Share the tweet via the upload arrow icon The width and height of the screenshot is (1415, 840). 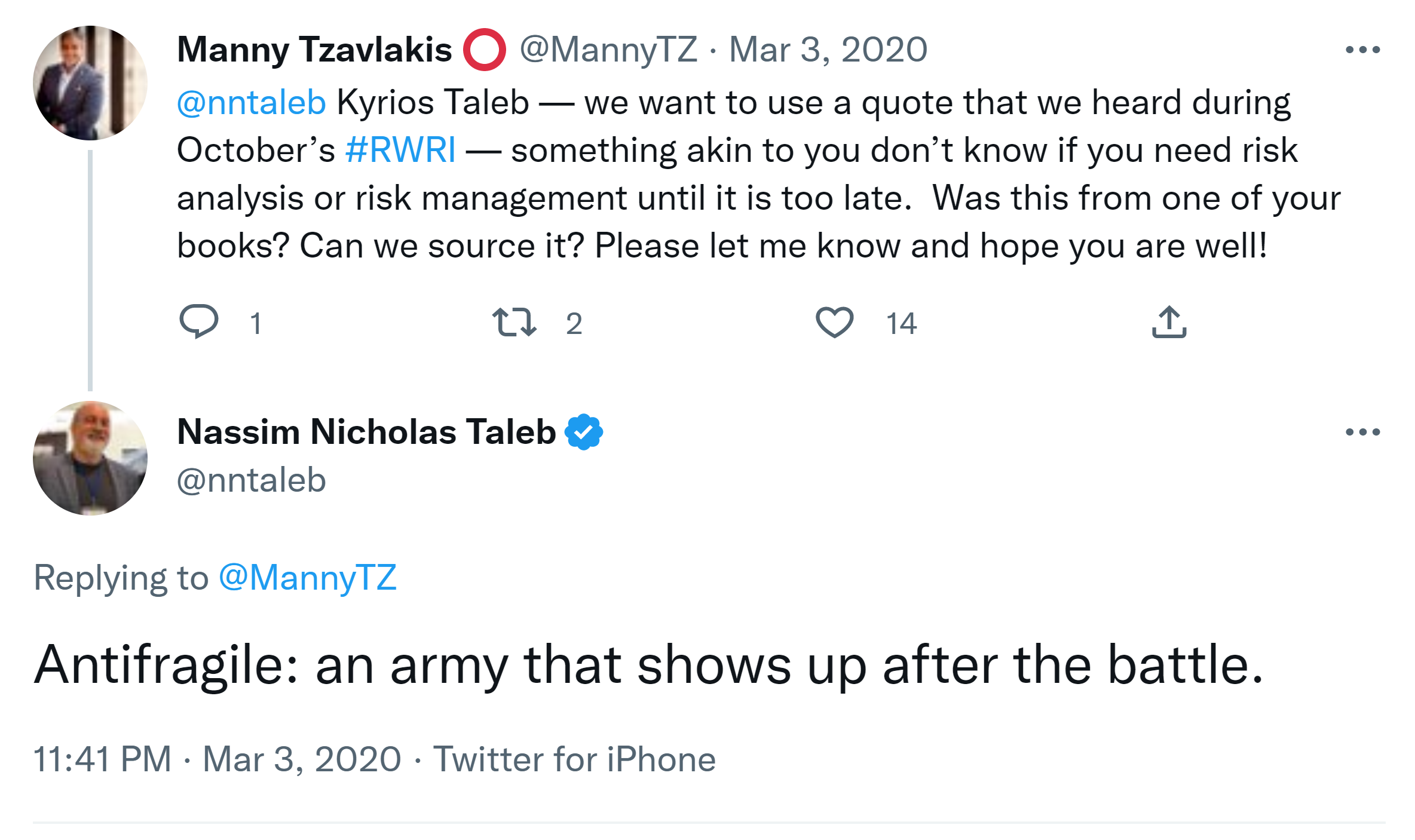click(1169, 322)
